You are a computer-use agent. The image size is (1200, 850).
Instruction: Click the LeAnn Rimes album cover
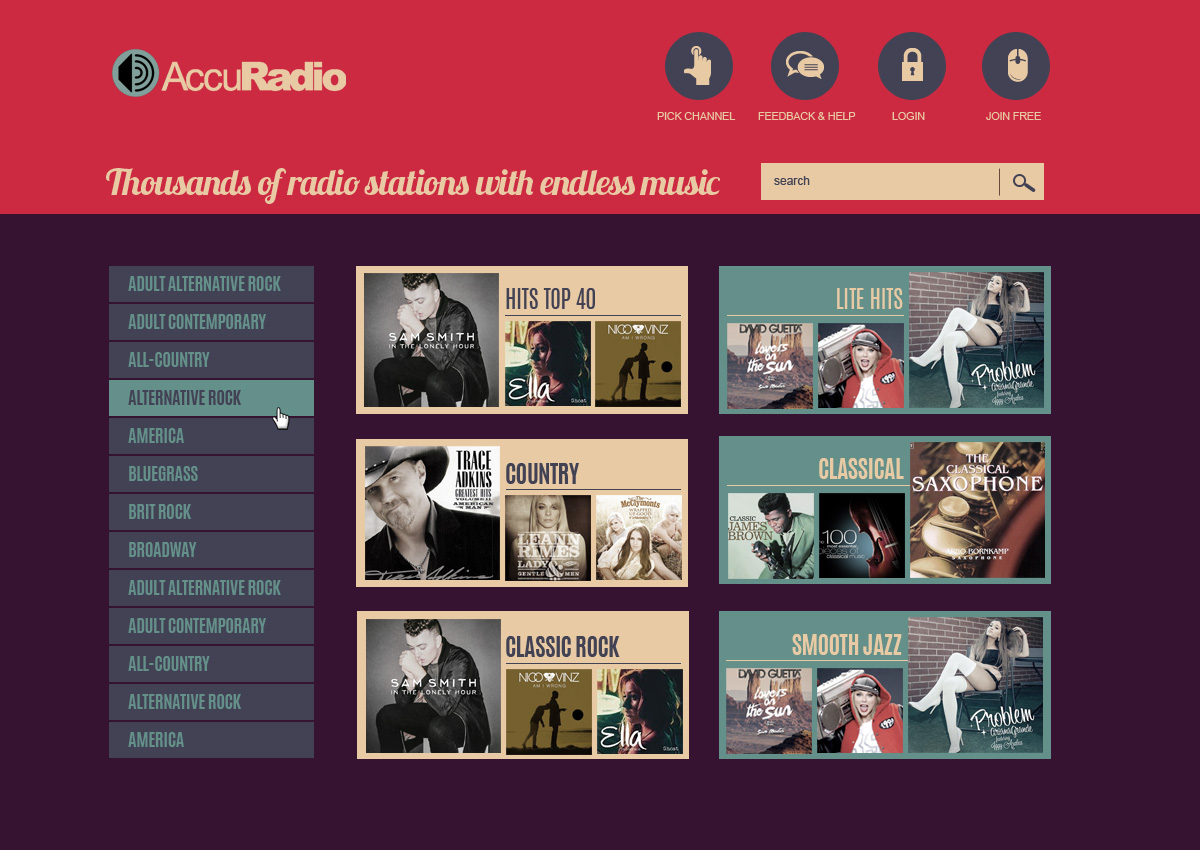pos(548,537)
